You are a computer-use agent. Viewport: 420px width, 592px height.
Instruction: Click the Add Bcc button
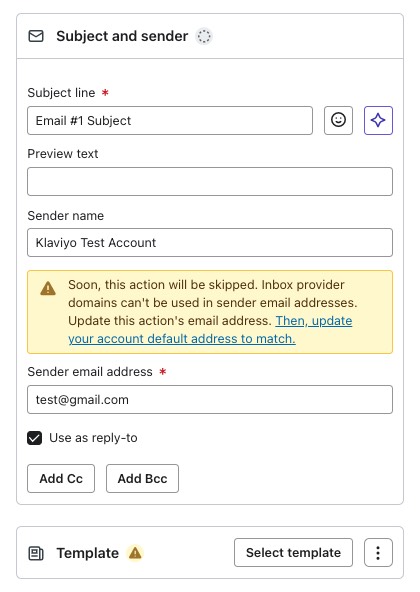pyautogui.click(x=142, y=478)
